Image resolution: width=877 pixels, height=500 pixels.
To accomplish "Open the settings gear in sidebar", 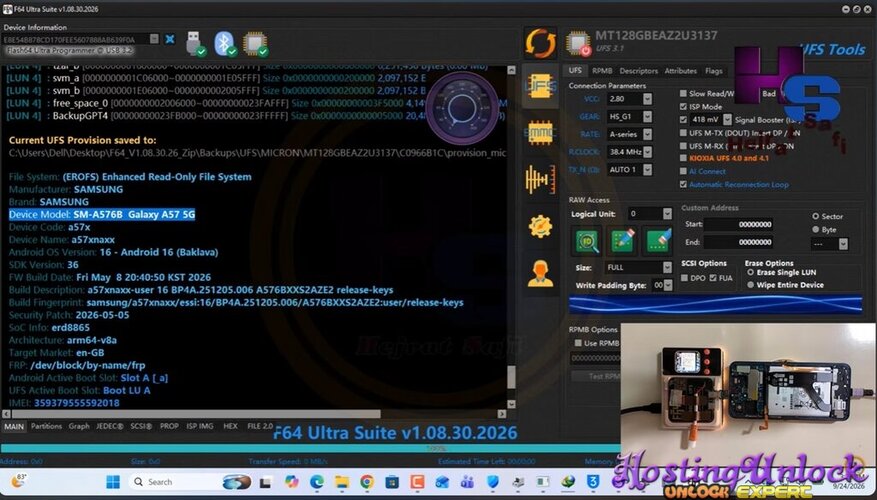I will (x=540, y=226).
